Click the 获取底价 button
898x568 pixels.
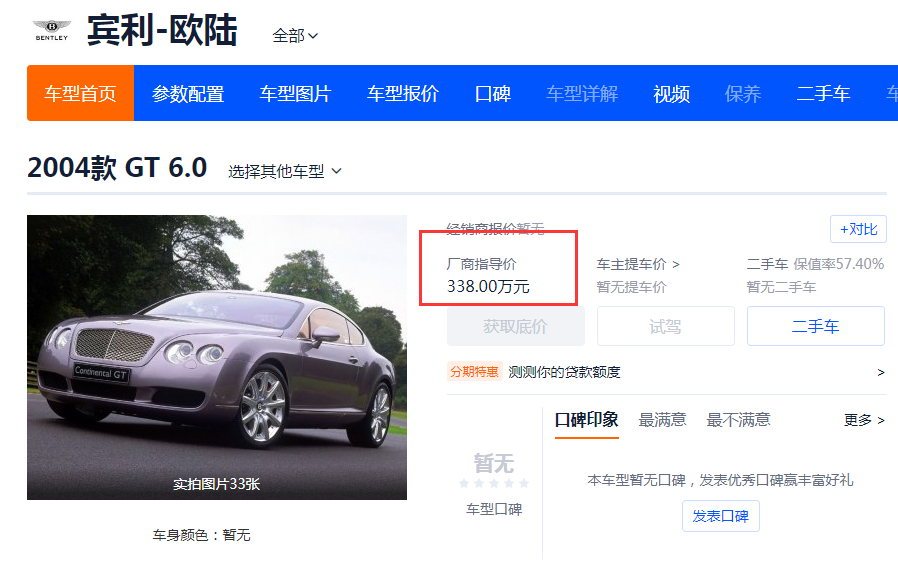coord(515,326)
